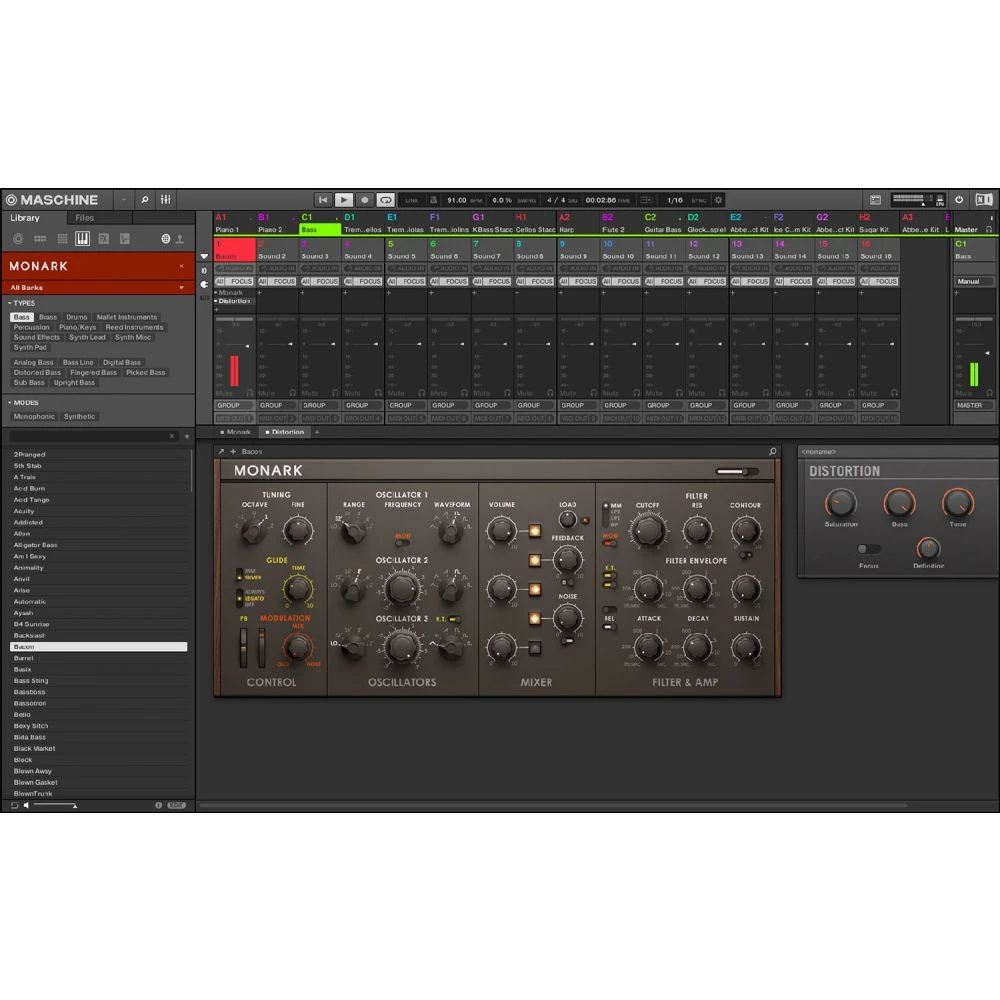The height and width of the screenshot is (1000, 1000).
Task: Select the Bass type filter
Action: click(20, 317)
